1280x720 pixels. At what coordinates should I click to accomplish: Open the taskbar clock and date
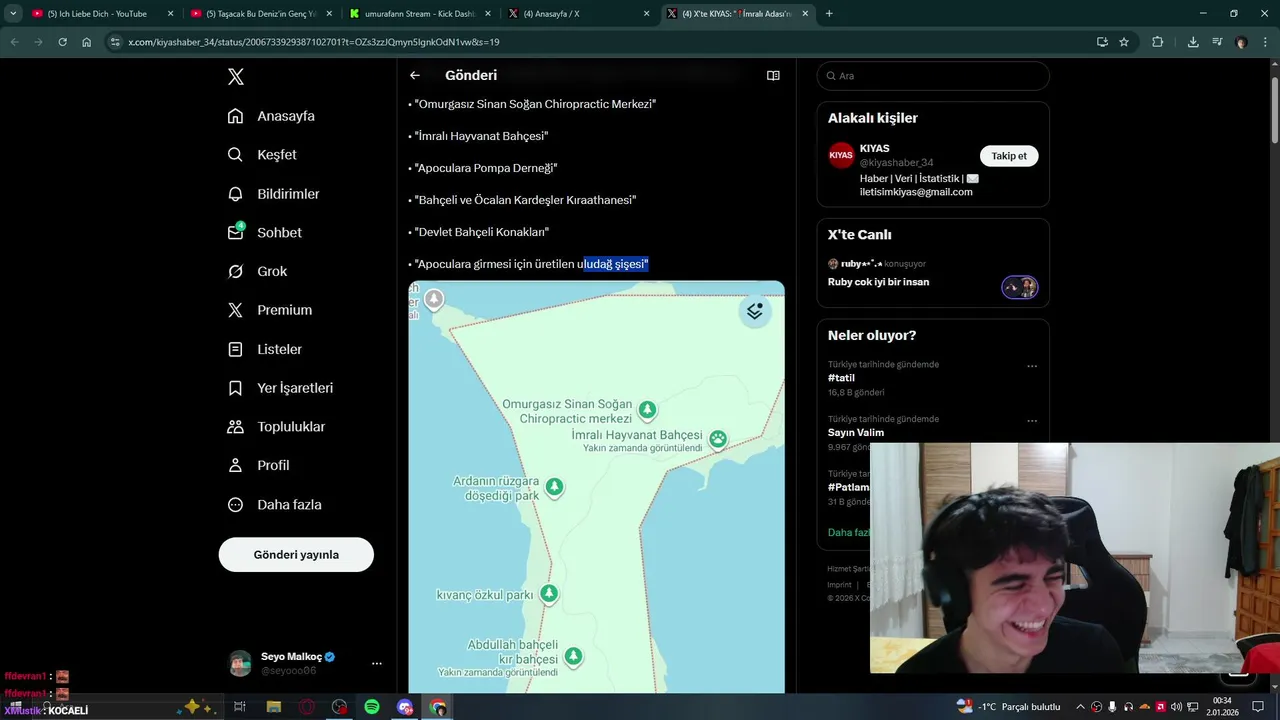[1222, 706]
